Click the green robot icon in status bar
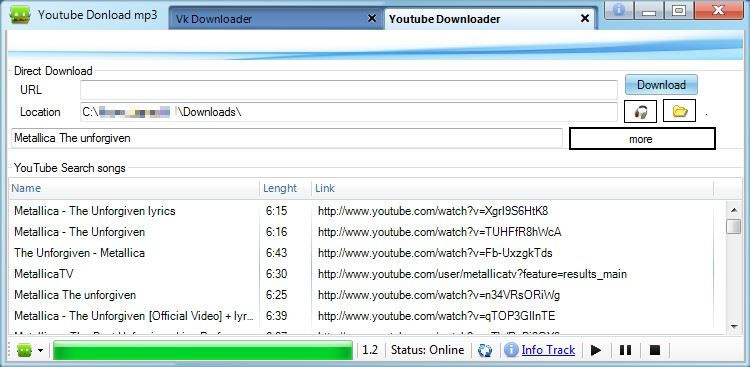 click(x=24, y=350)
